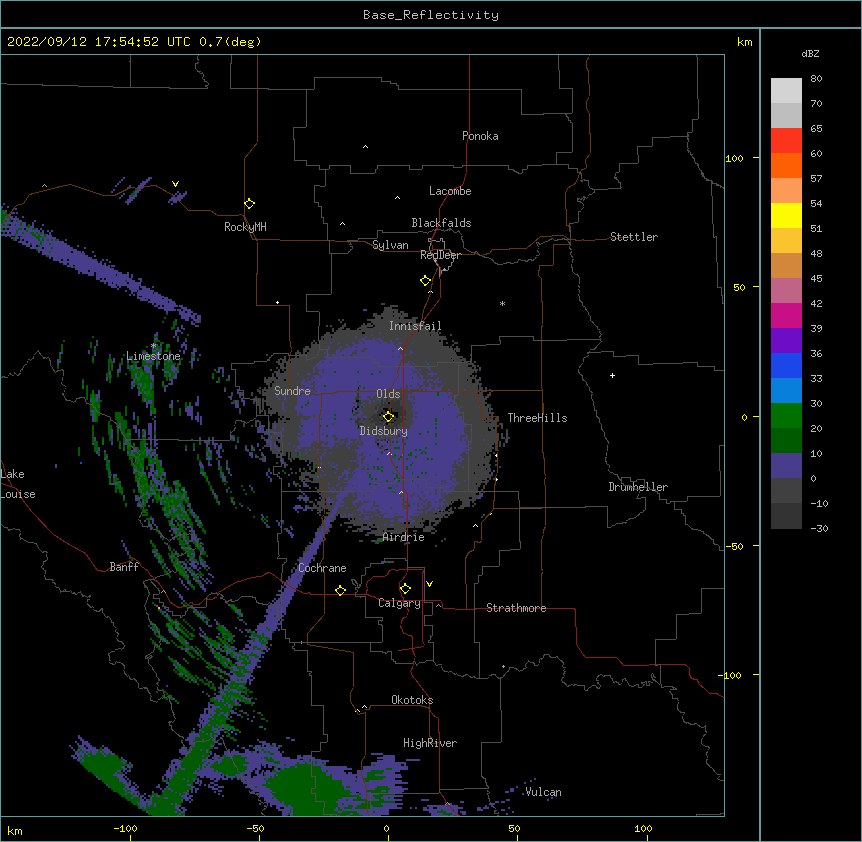862x842 pixels.
Task: Click the Lake Louise label
Action: tap(18, 484)
